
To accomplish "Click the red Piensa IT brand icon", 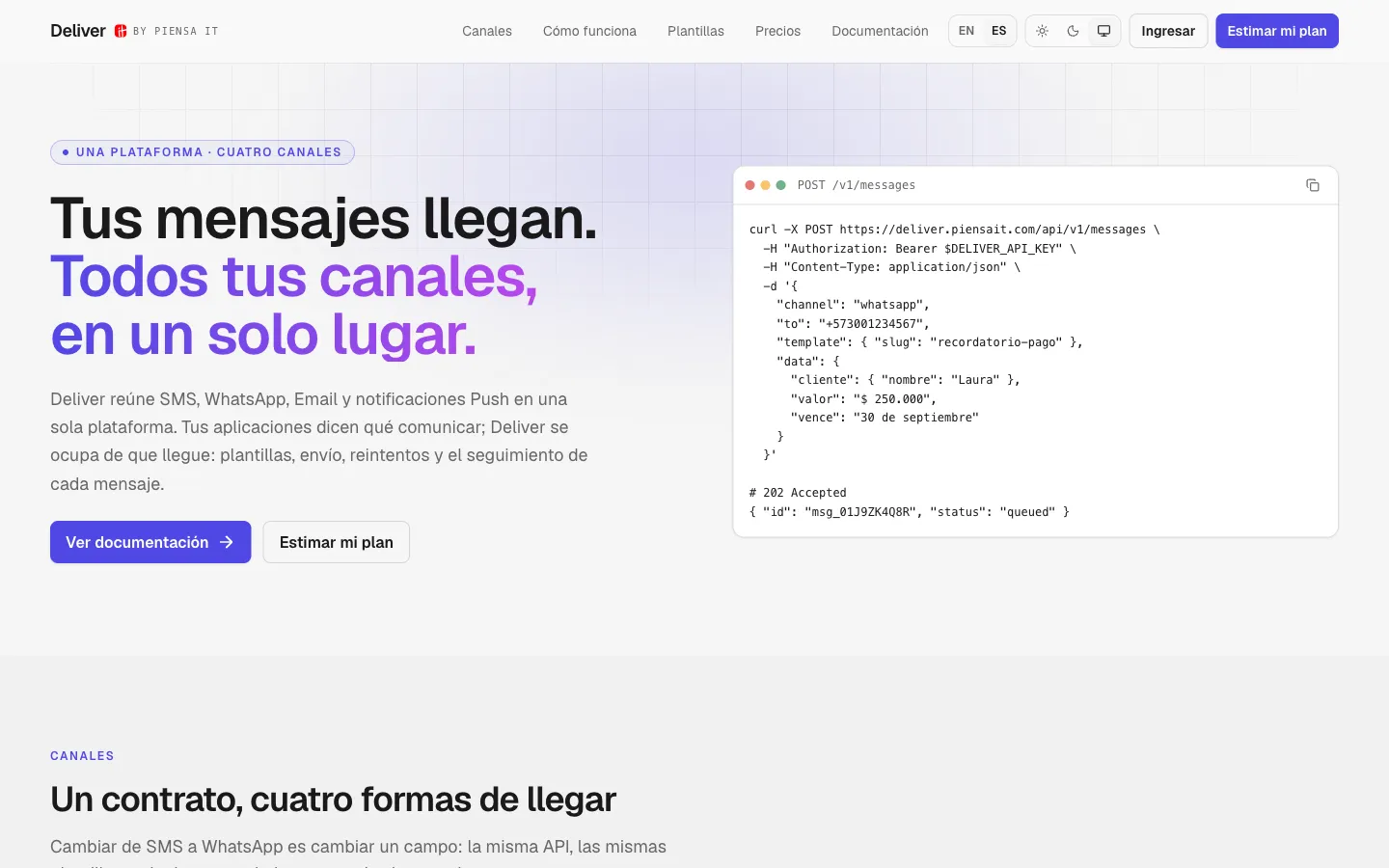I will pyautogui.click(x=121, y=31).
